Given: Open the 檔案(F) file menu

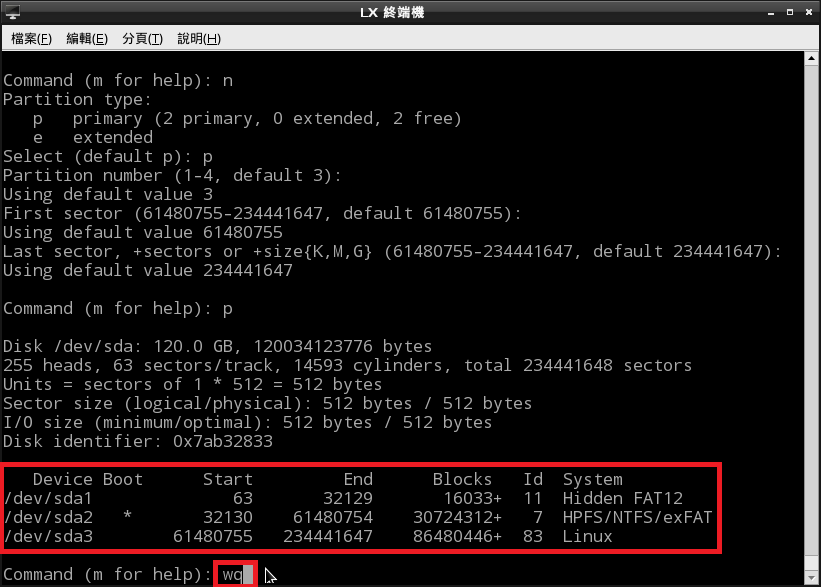Looking at the screenshot, I should (x=31, y=39).
